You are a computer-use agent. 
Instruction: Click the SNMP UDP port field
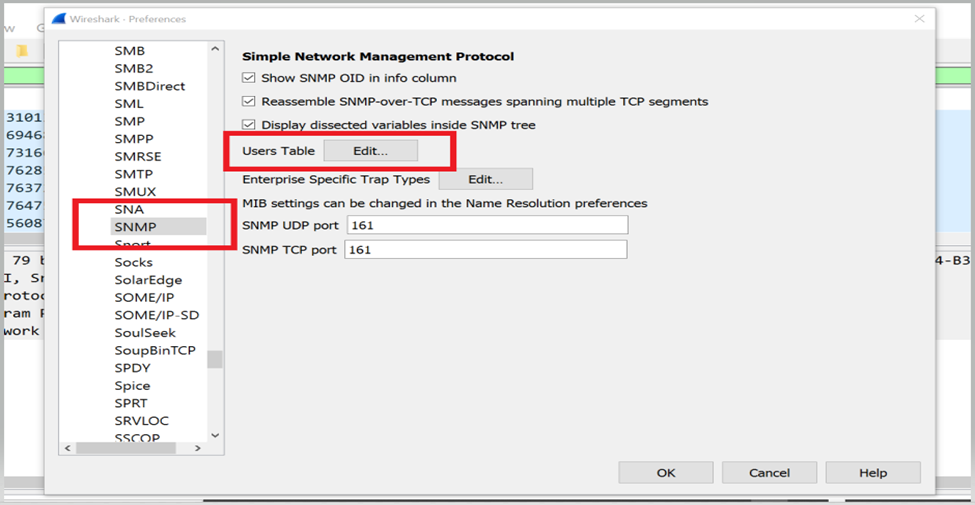tap(488, 225)
